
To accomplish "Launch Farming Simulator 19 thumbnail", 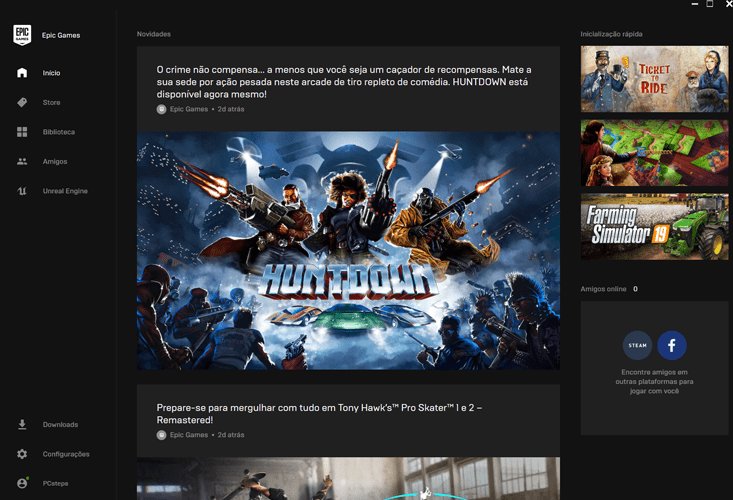I will pyautogui.click(x=654, y=227).
